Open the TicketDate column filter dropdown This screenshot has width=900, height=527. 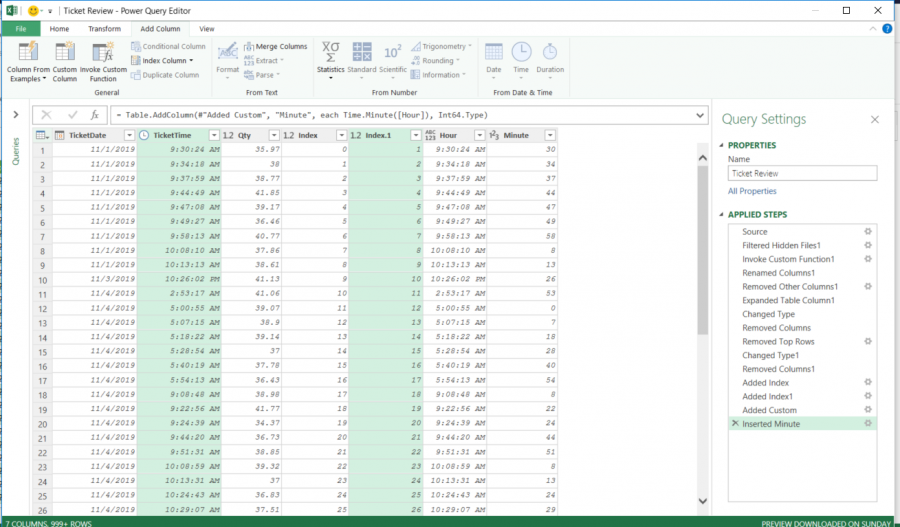[129, 135]
